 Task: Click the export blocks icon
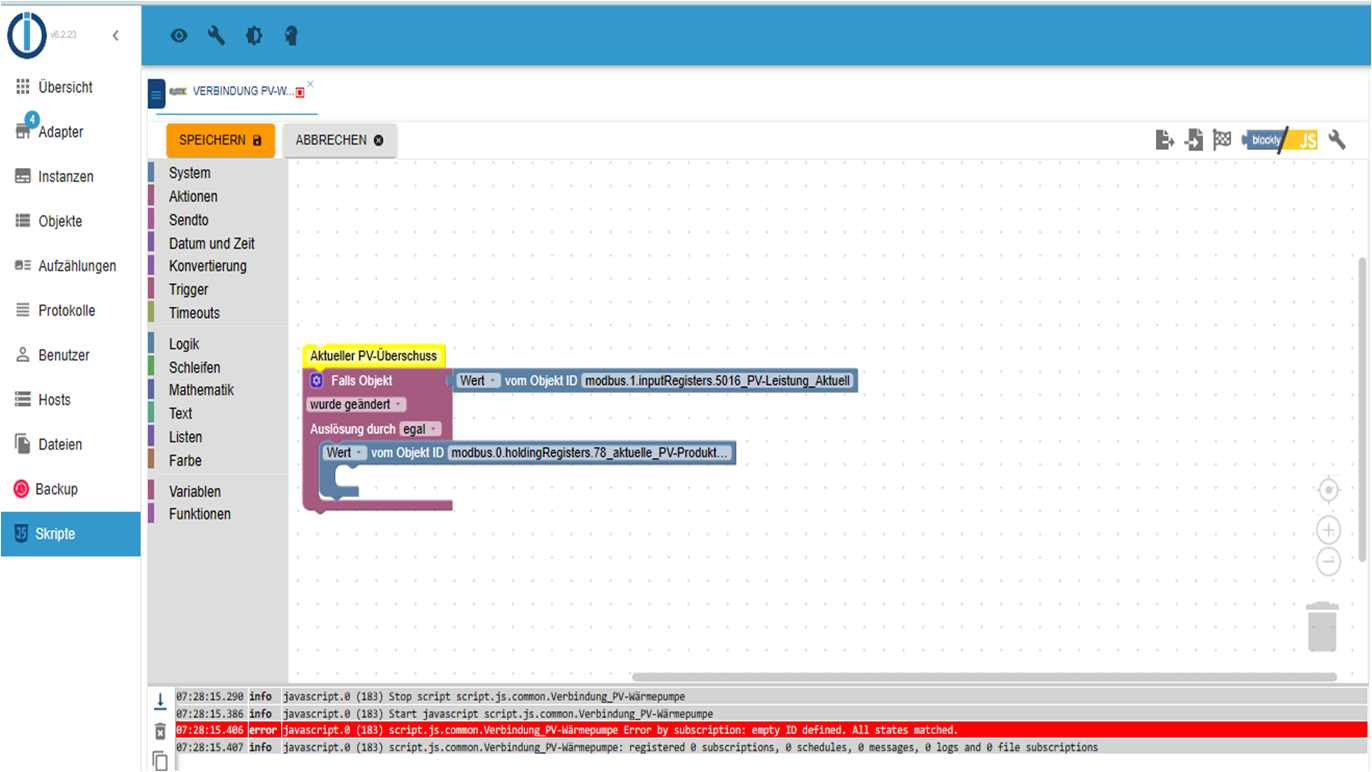[1165, 140]
